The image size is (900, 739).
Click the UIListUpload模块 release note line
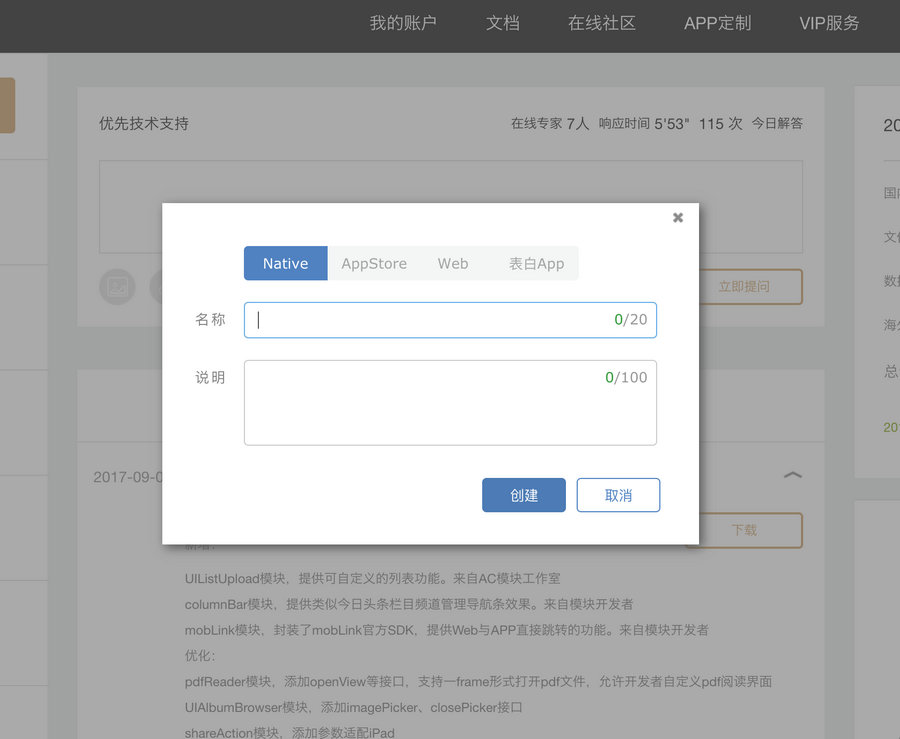373,578
